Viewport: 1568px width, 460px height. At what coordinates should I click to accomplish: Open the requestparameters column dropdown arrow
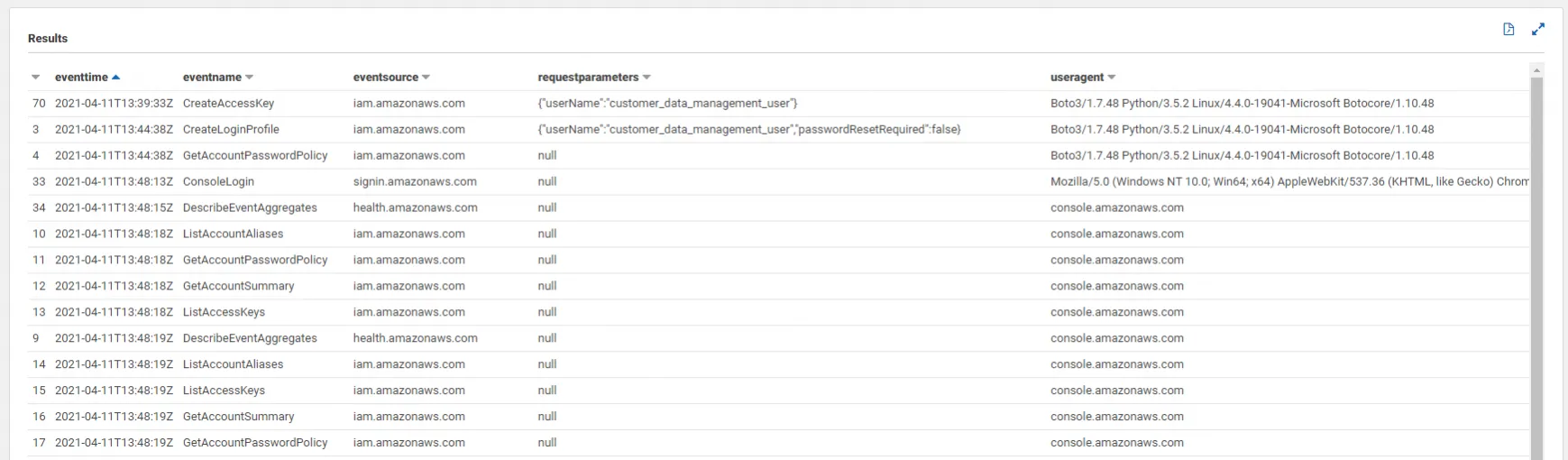pos(646,78)
